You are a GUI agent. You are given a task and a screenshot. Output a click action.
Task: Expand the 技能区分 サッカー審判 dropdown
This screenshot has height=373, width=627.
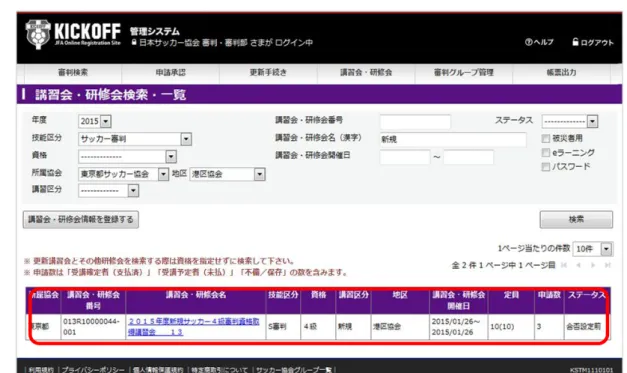point(186,139)
